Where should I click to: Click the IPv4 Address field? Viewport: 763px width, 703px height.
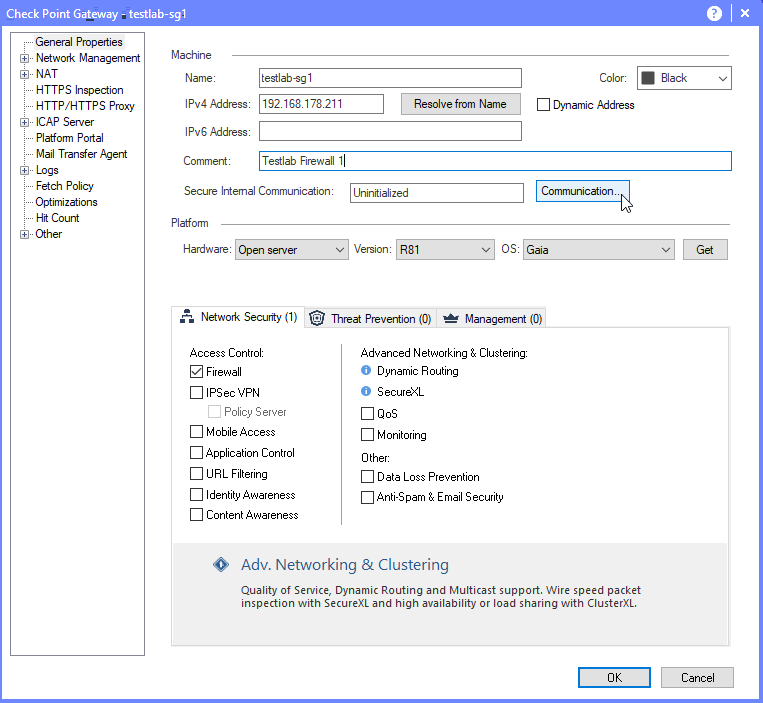tap(321, 104)
